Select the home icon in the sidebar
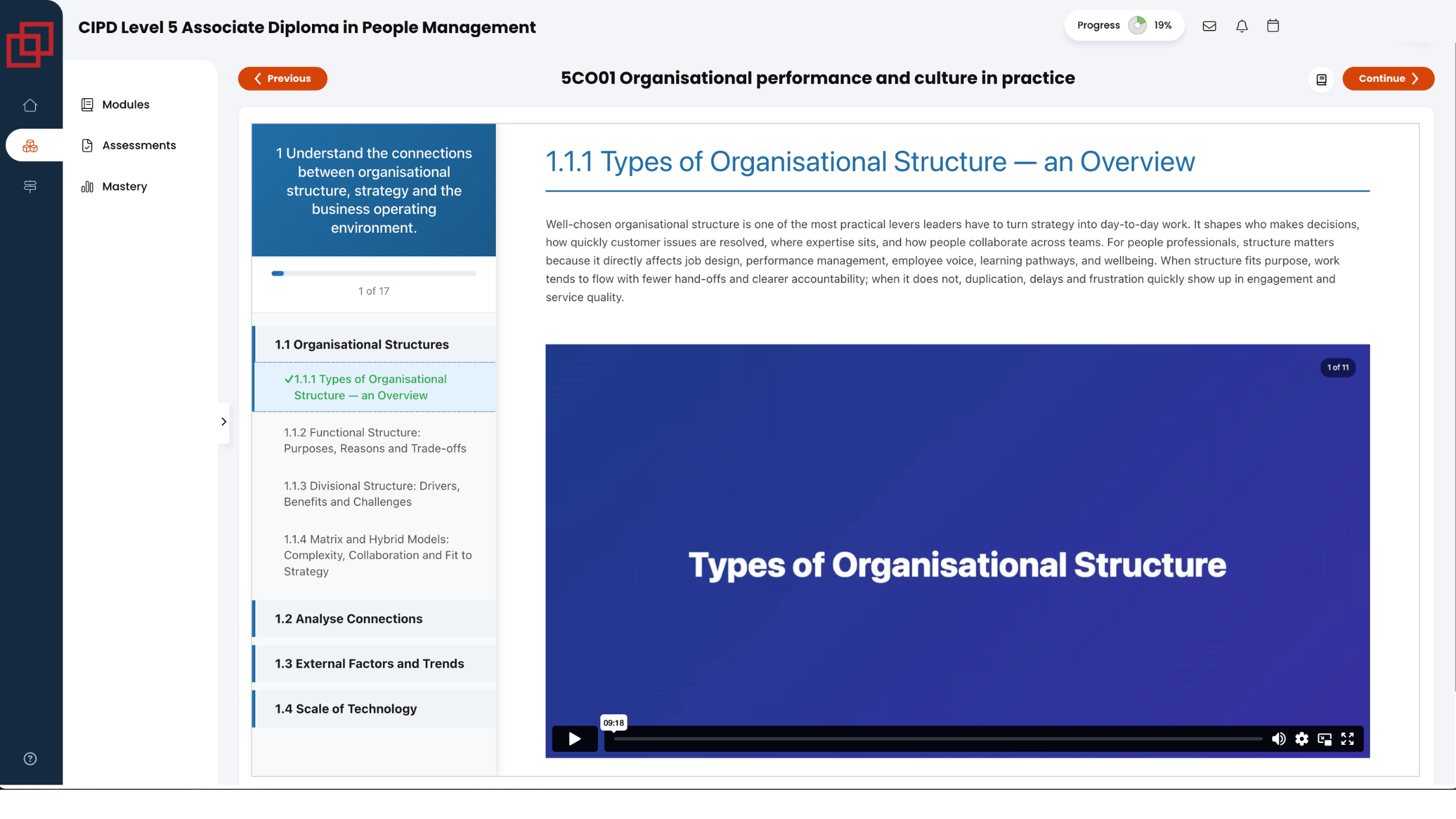 31,105
